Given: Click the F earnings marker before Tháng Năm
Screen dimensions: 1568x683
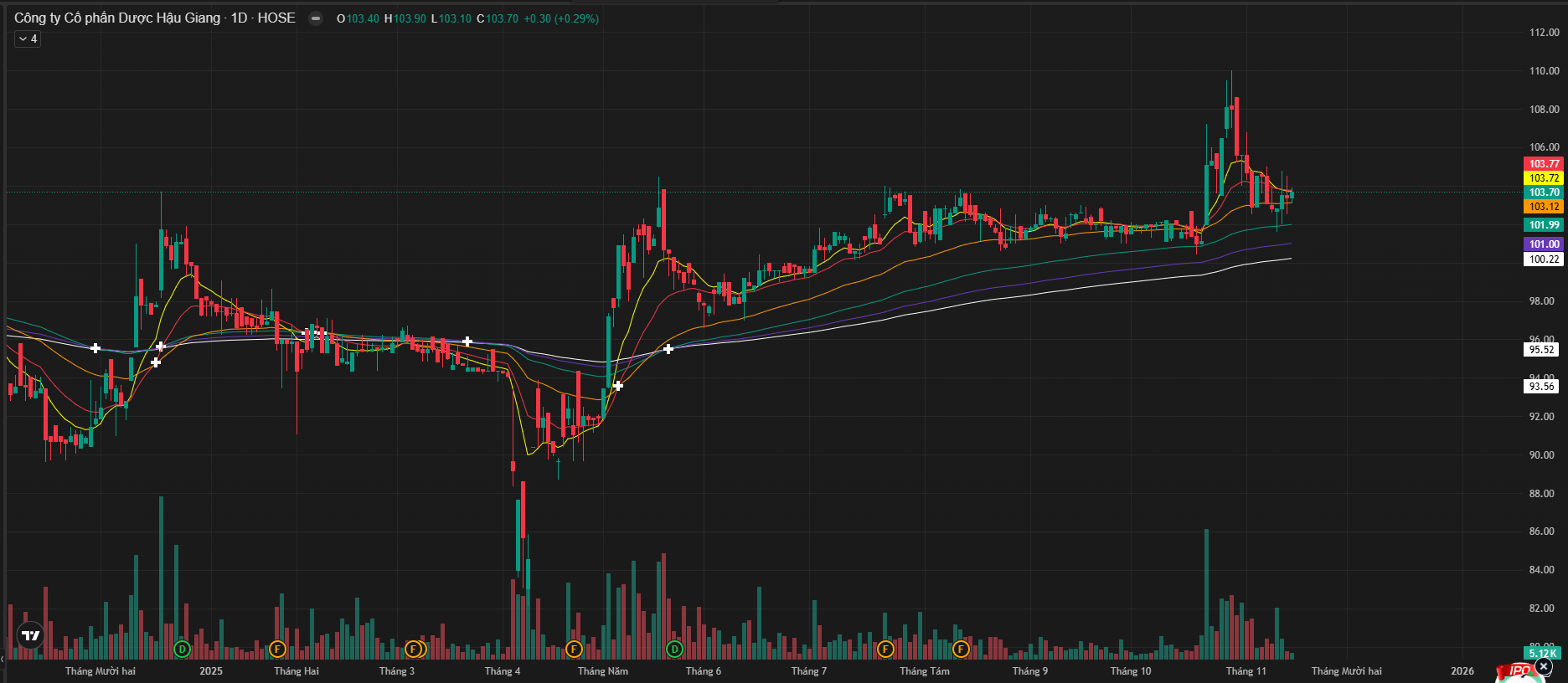Looking at the screenshot, I should [x=574, y=649].
